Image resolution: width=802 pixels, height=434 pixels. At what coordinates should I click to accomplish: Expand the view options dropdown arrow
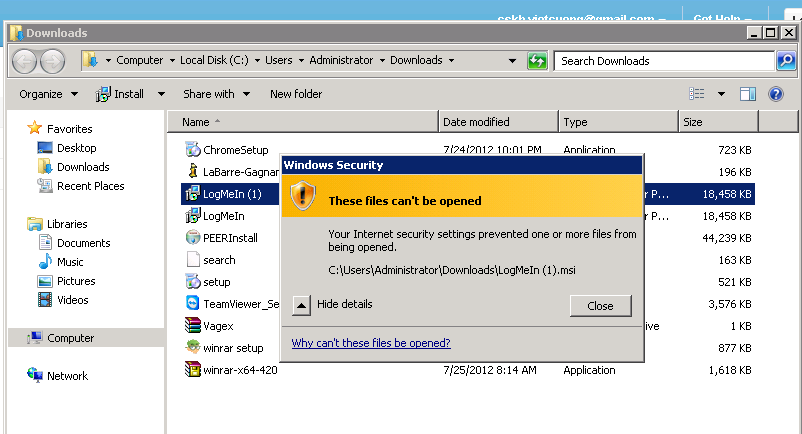[x=721, y=94]
